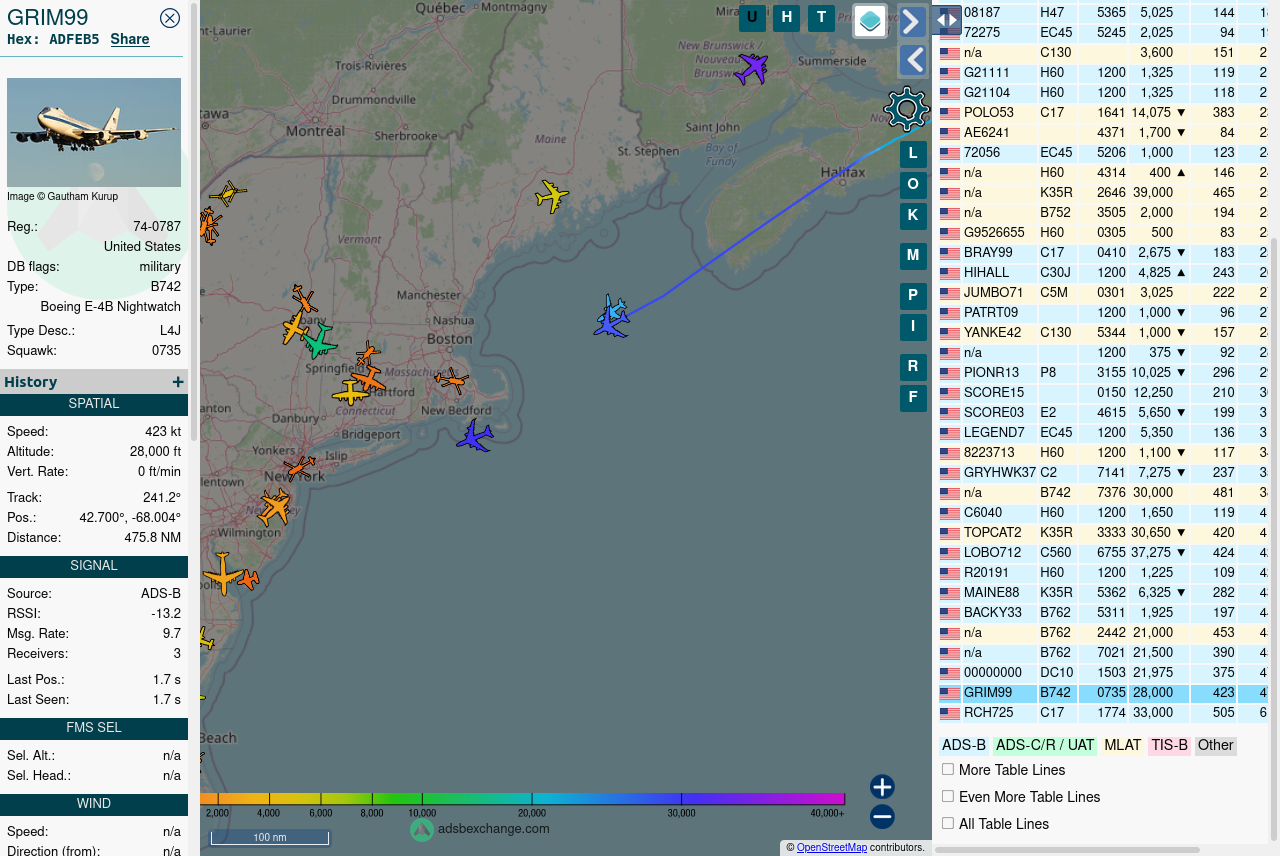The height and width of the screenshot is (856, 1280).
Task: Select yellow aircraft over Maine
Action: click(x=551, y=196)
